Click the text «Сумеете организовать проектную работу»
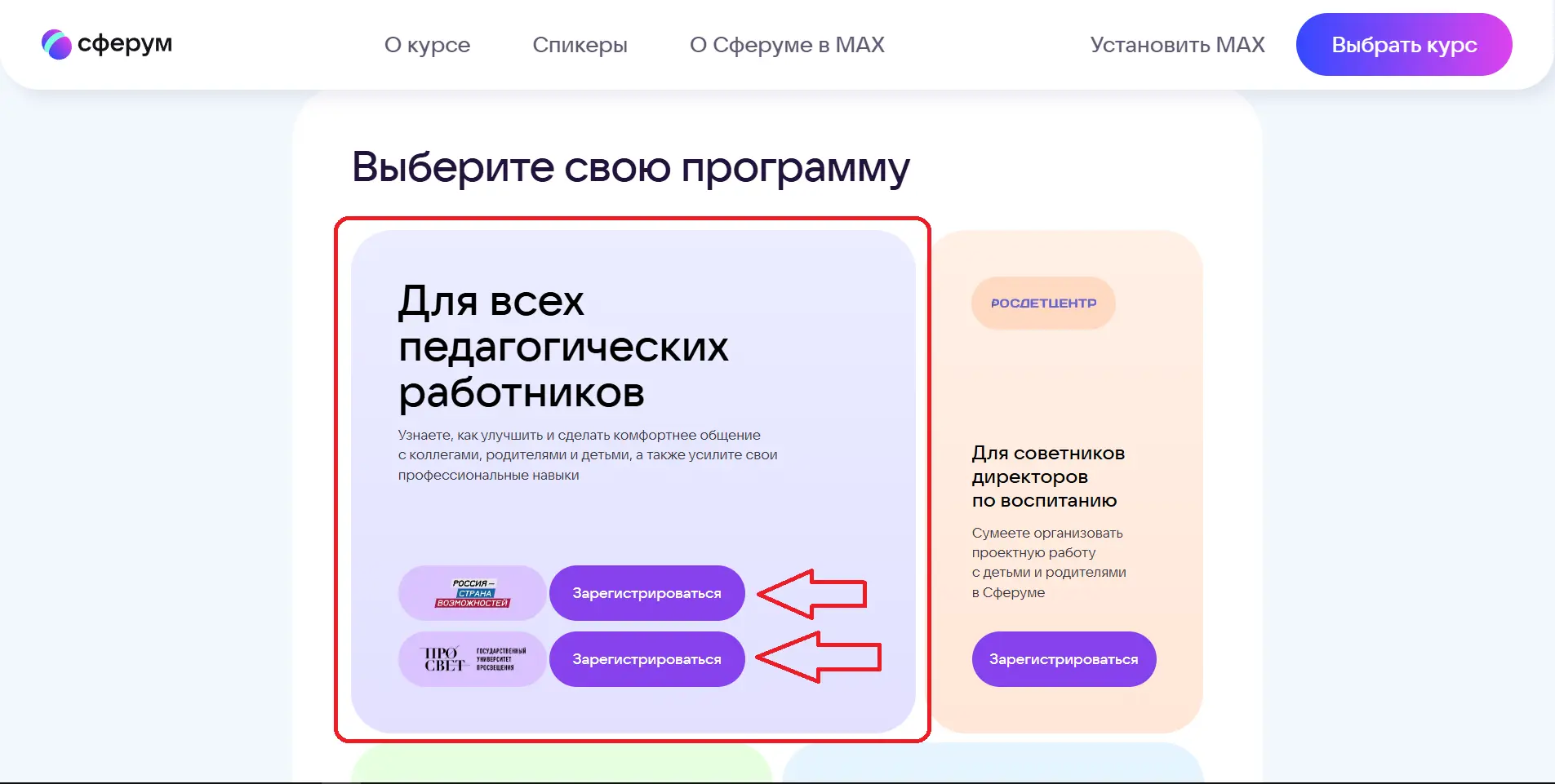 pyautogui.click(x=1049, y=562)
